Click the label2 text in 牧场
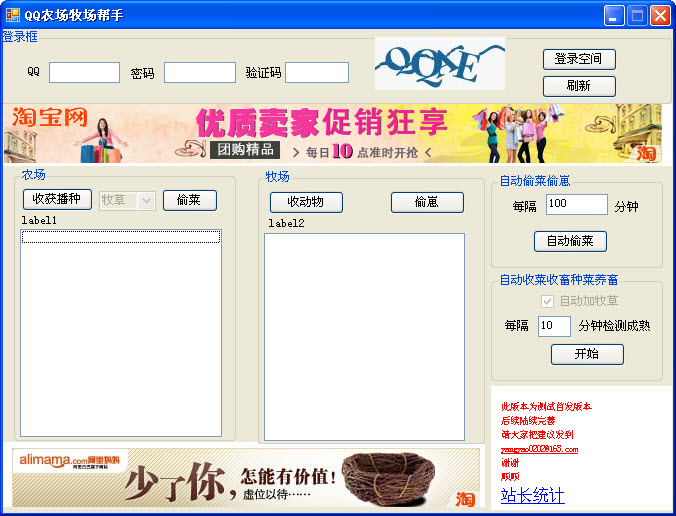This screenshot has width=676, height=516. [286, 223]
